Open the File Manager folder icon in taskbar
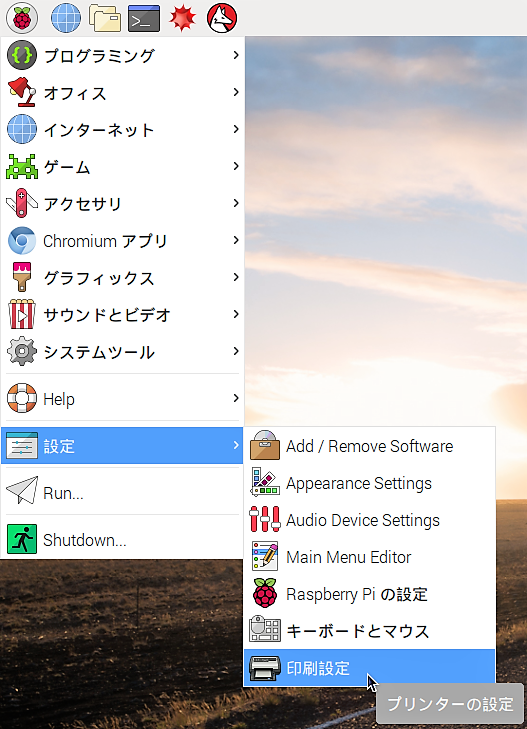This screenshot has height=729, width=527. [x=105, y=18]
